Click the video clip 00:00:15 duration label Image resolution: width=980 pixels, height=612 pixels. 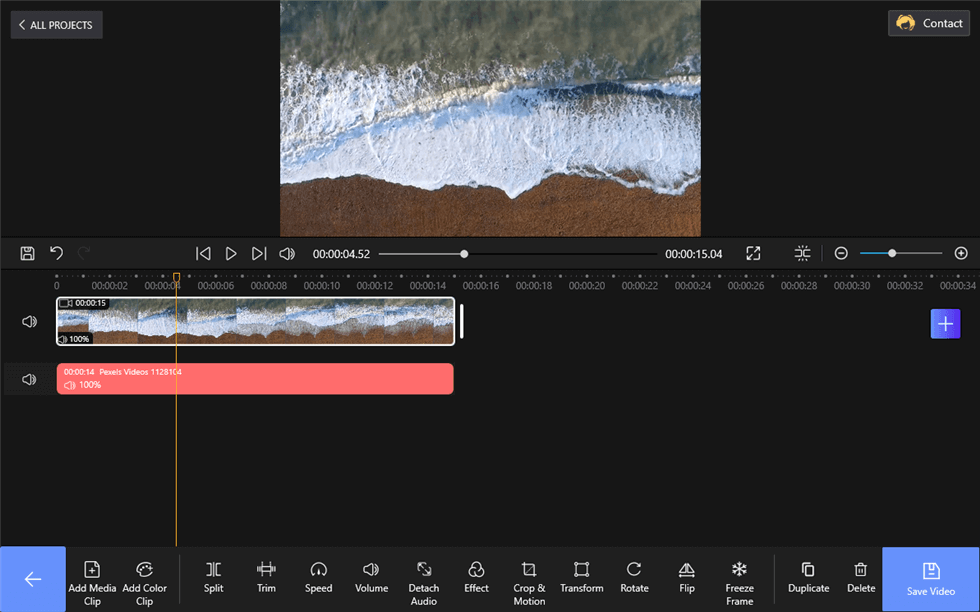tap(83, 303)
